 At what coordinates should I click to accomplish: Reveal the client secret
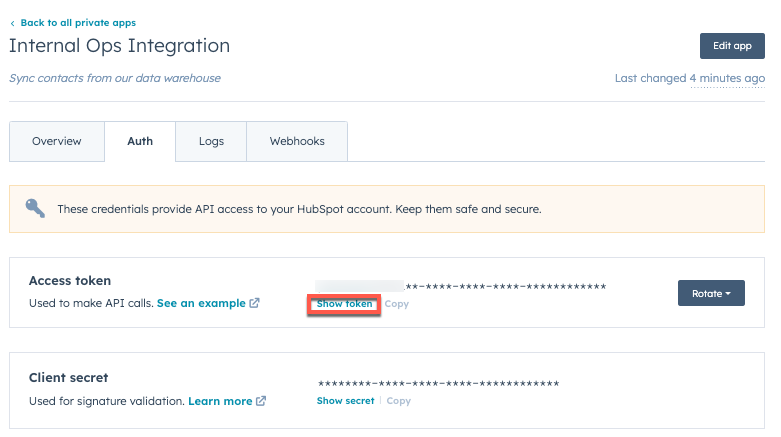pyautogui.click(x=345, y=401)
